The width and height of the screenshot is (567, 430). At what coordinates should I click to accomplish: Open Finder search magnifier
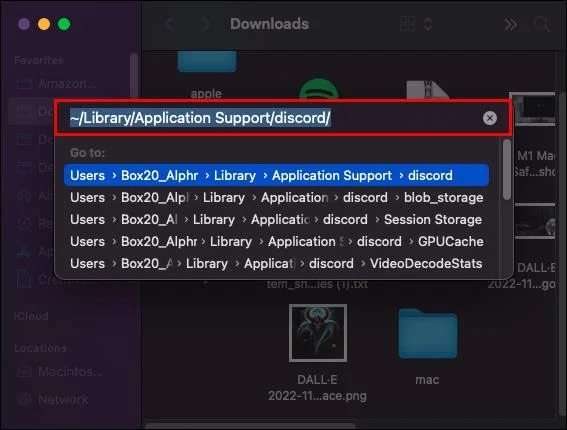pos(541,24)
